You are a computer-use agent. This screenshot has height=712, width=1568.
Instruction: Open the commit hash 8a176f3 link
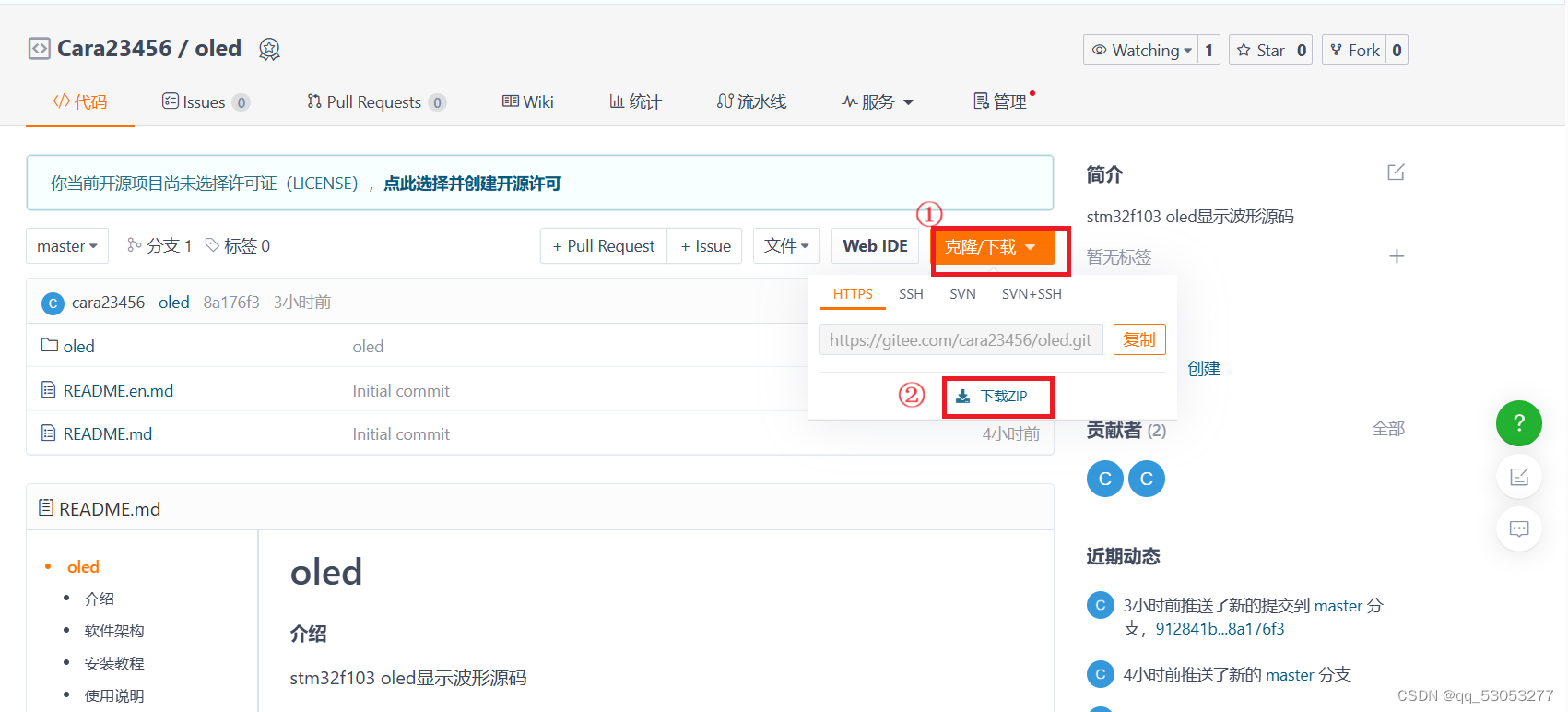pyautogui.click(x=231, y=303)
